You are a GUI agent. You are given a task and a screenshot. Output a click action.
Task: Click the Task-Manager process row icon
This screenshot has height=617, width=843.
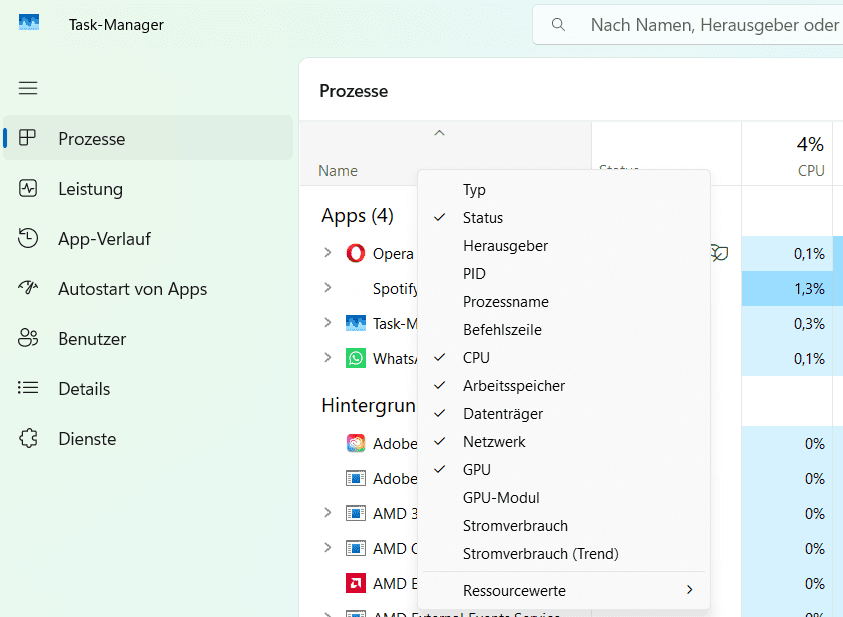click(355, 323)
